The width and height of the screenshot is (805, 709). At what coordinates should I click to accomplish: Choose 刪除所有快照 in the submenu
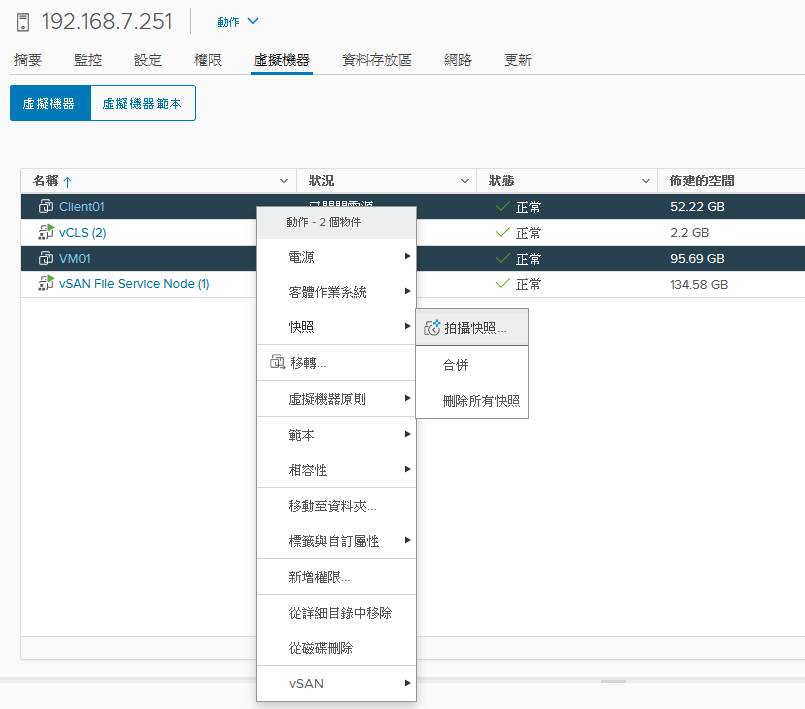[481, 401]
